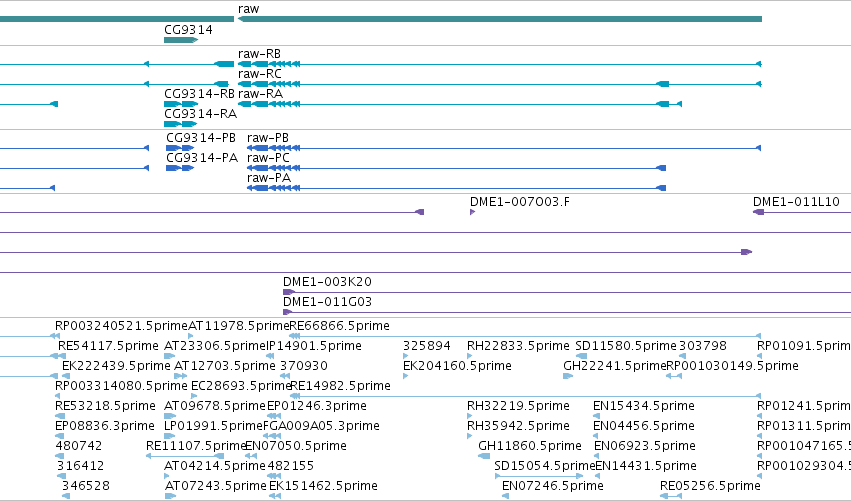Click EC28693.5prime EST label

point(242,386)
